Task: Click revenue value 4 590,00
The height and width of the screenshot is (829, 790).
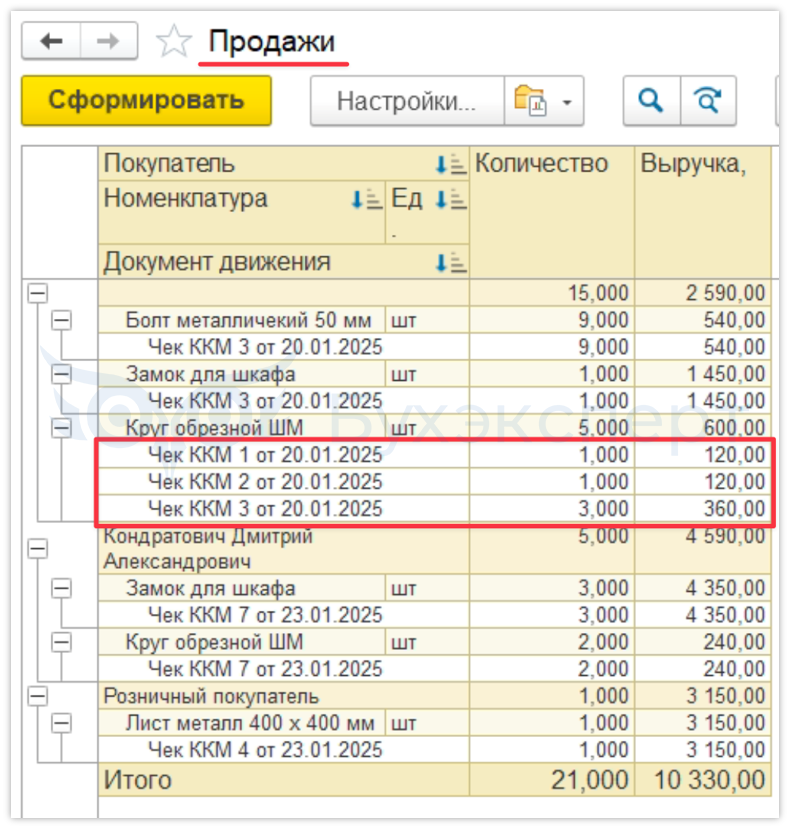Action: click(725, 536)
